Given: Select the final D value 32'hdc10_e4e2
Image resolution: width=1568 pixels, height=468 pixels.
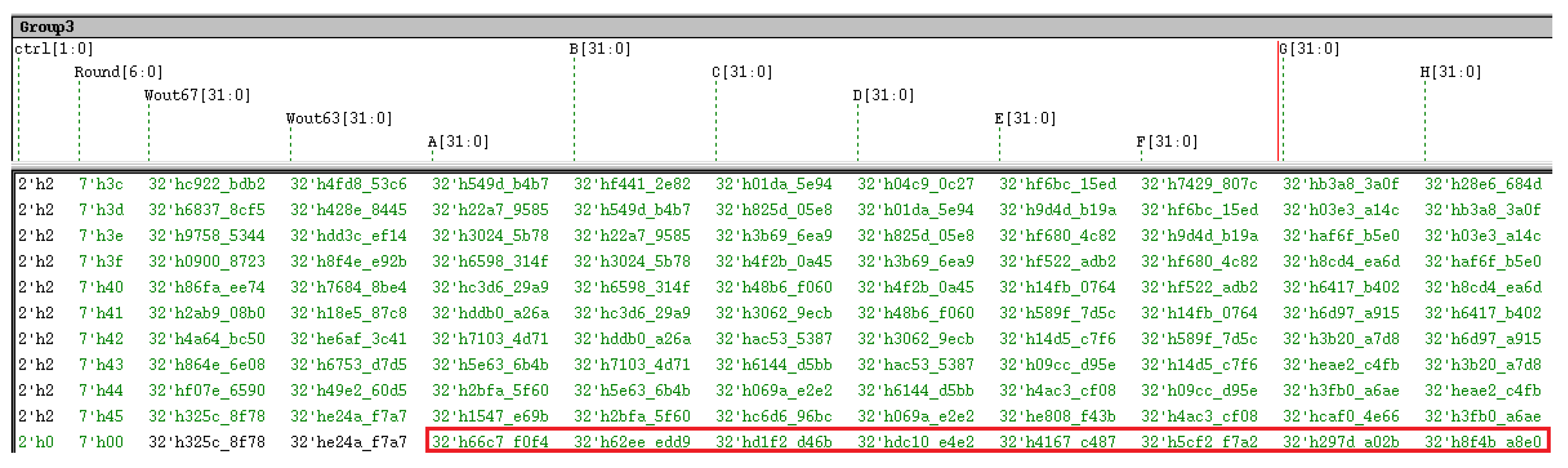Looking at the screenshot, I should coord(916,442).
